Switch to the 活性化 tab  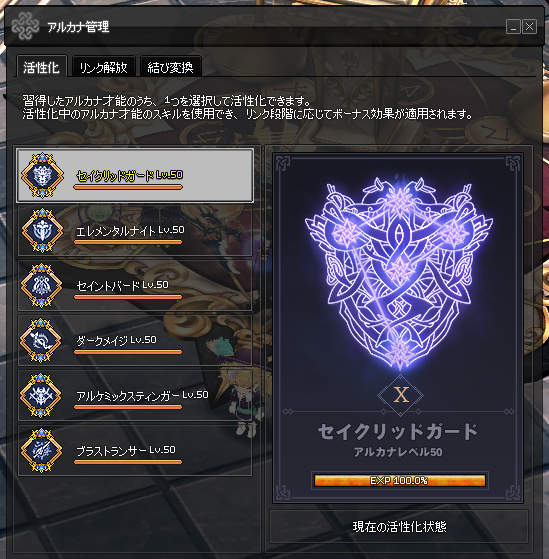tap(41, 67)
